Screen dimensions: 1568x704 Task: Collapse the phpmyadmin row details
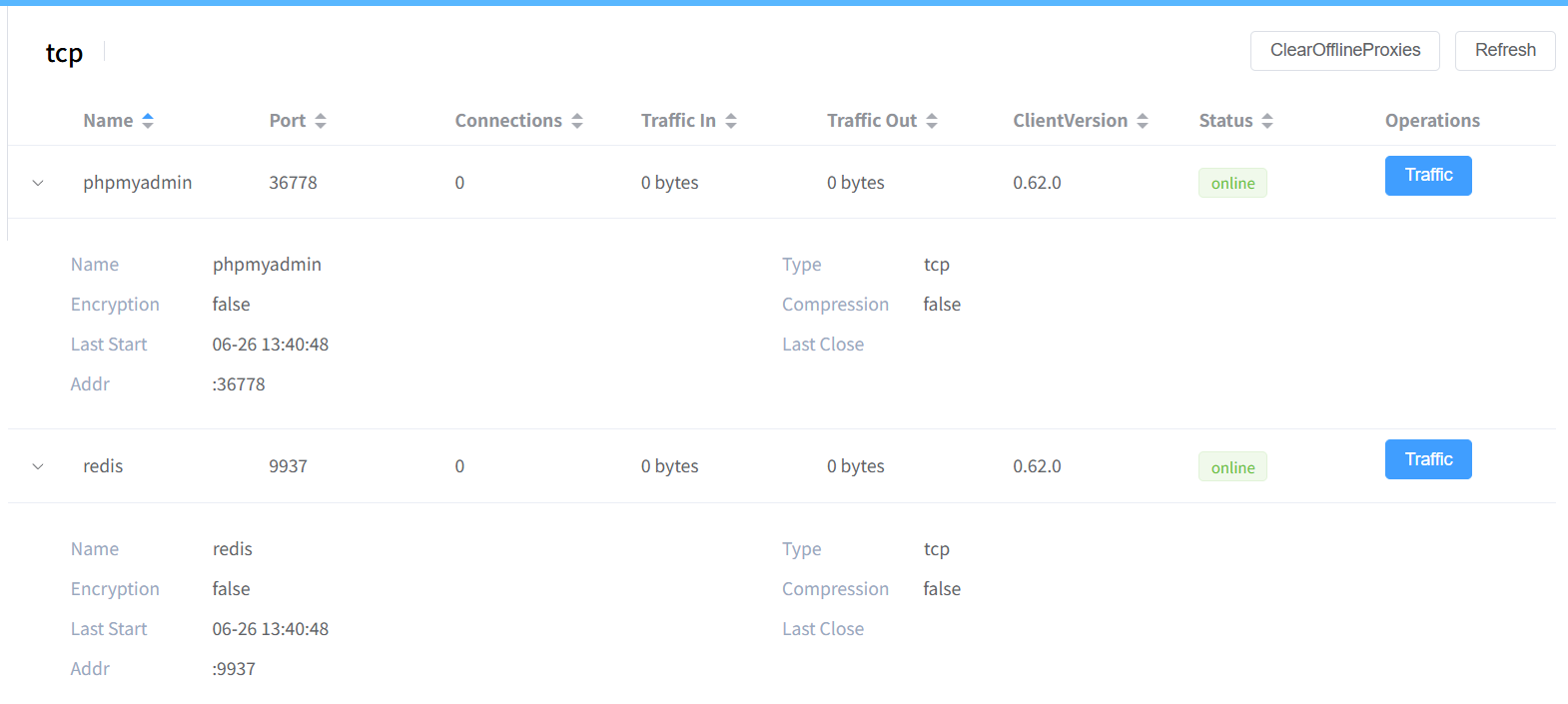38,183
